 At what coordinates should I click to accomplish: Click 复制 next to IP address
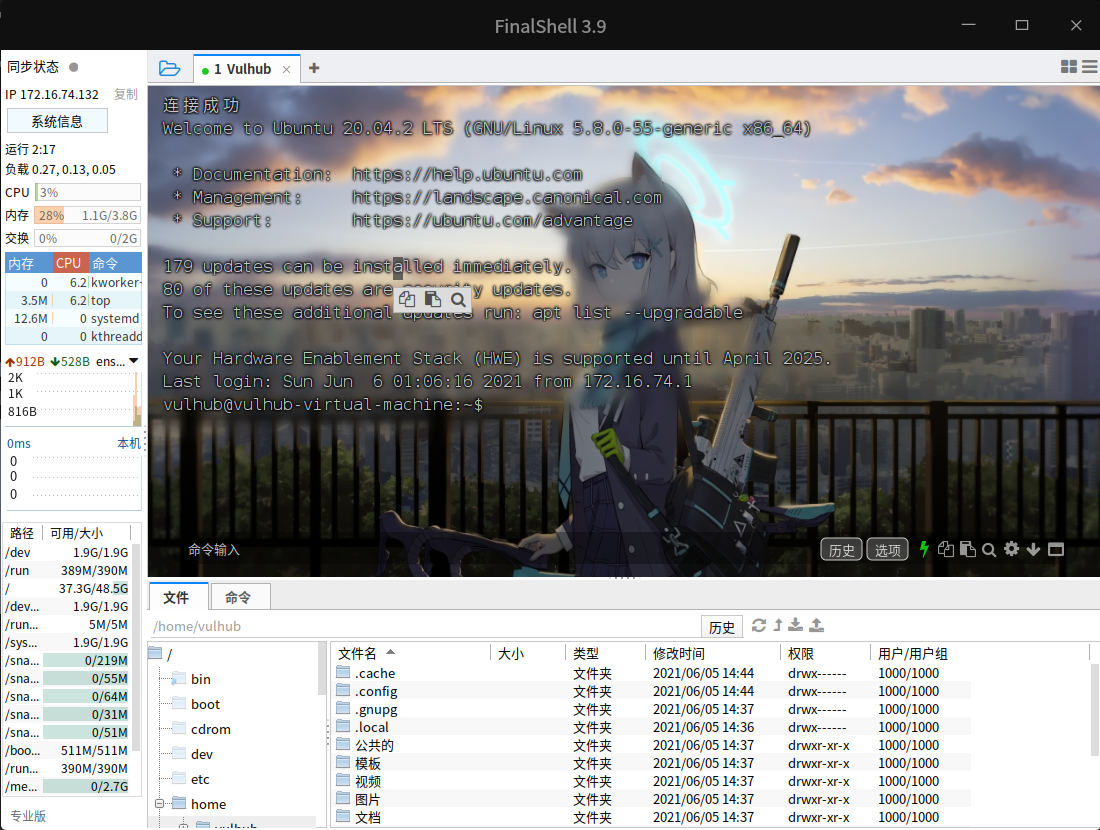(x=126, y=94)
